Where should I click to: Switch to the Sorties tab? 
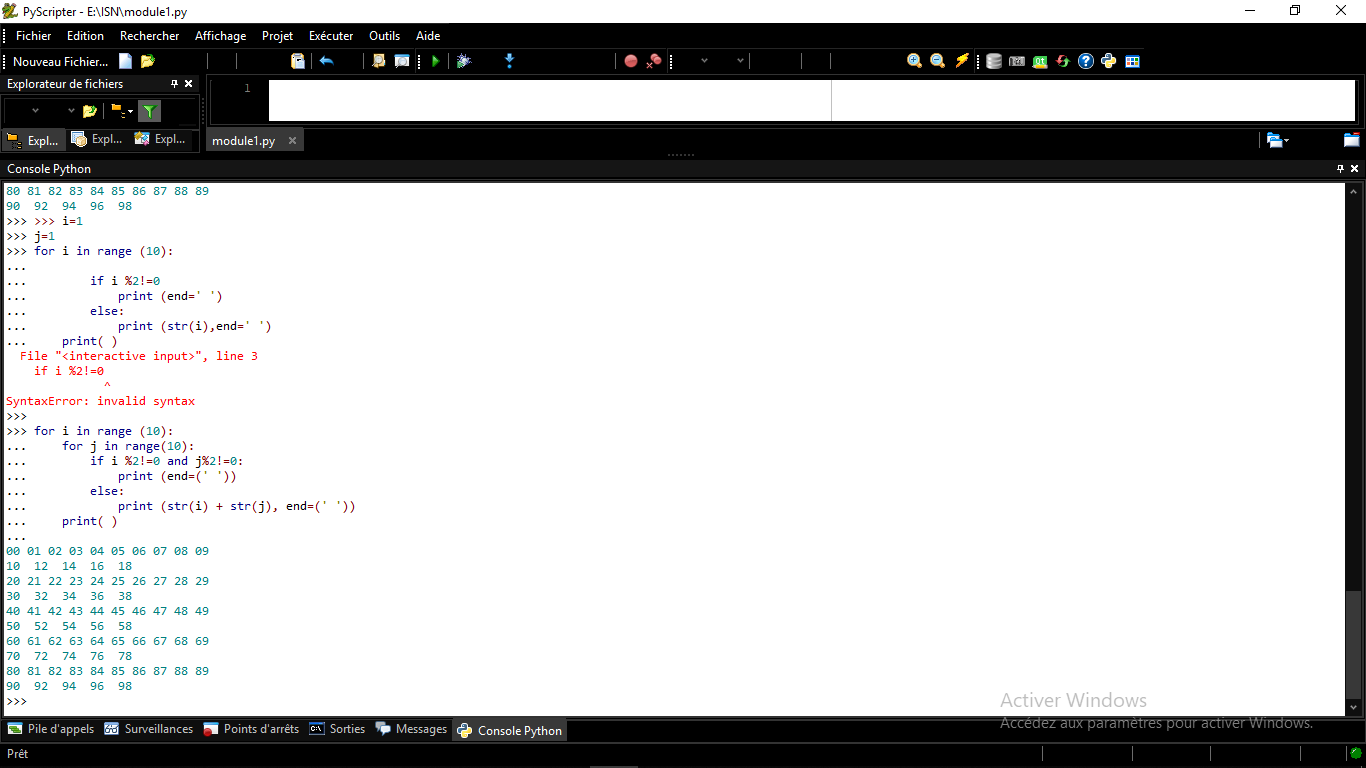337,729
